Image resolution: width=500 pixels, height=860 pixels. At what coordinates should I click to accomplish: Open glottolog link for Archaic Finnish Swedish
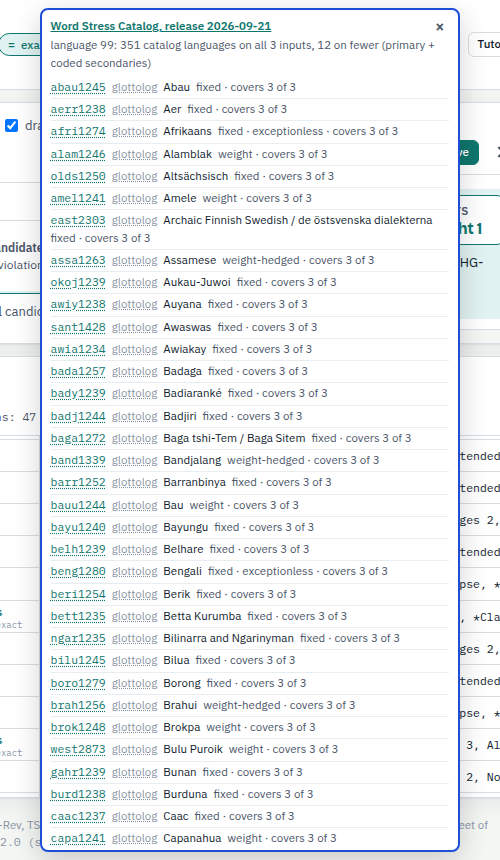(135, 220)
